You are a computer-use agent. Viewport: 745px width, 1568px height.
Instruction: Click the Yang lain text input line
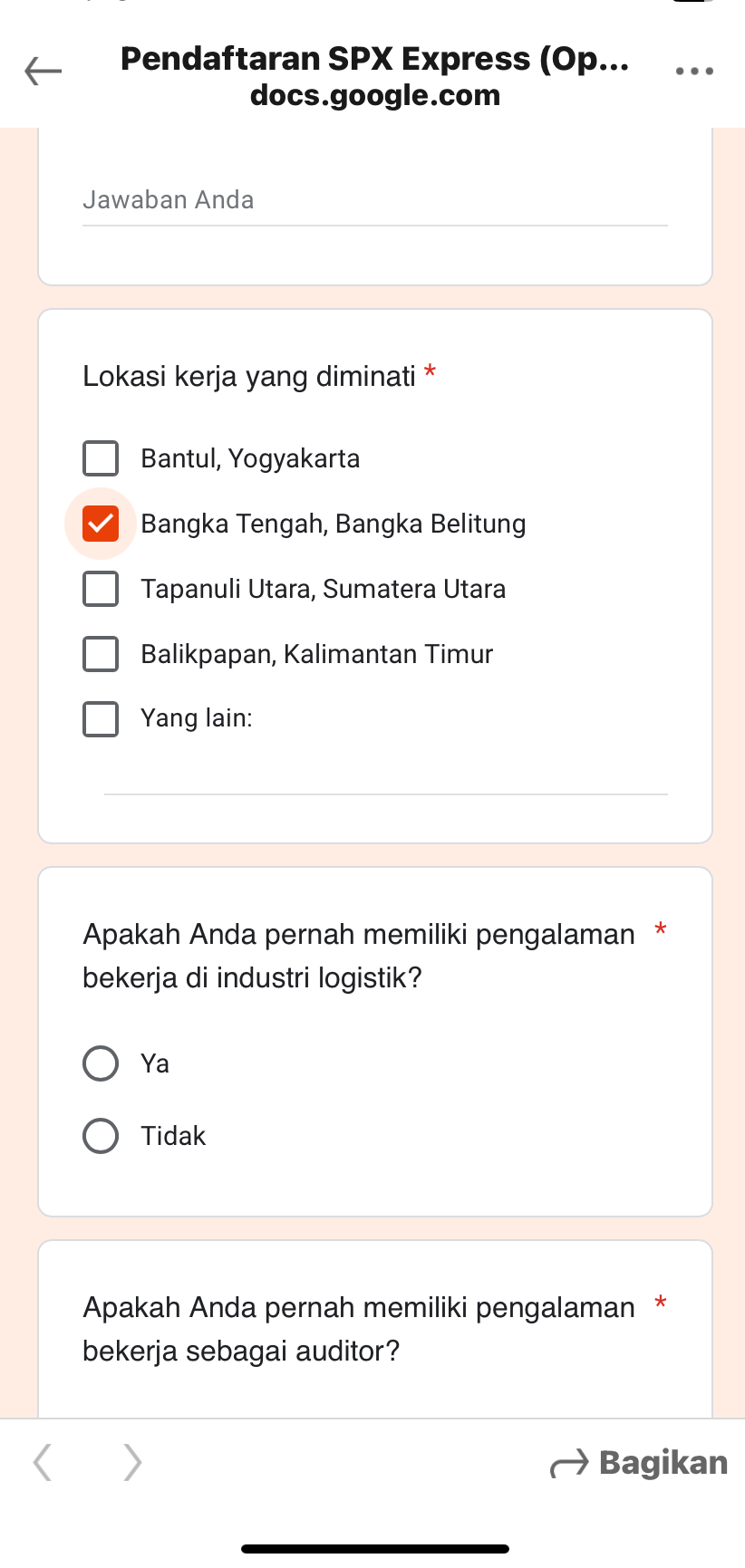(385, 779)
